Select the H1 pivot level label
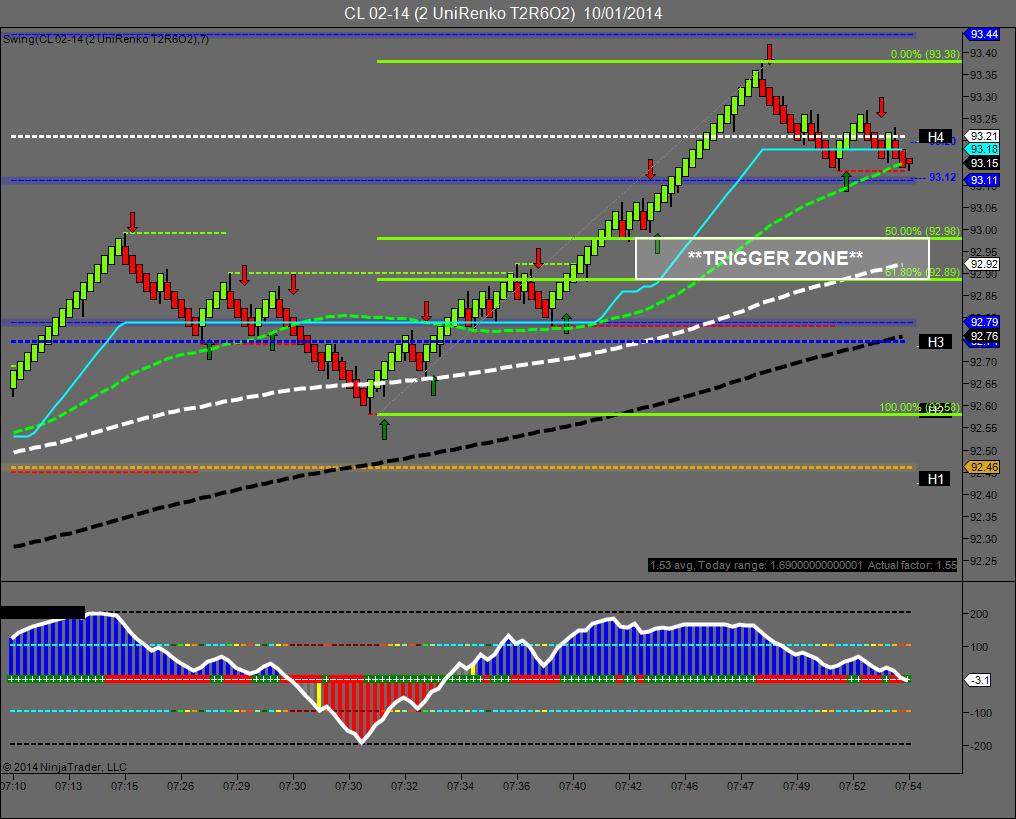 click(936, 479)
